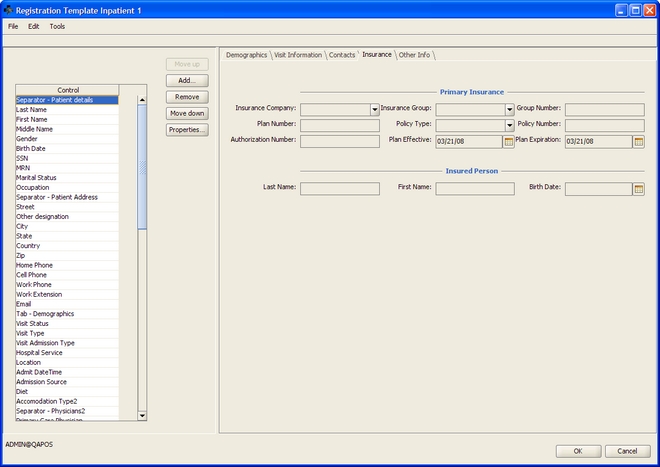Image resolution: width=660 pixels, height=467 pixels.
Task: Click the Group Number input field
Action: (604, 109)
